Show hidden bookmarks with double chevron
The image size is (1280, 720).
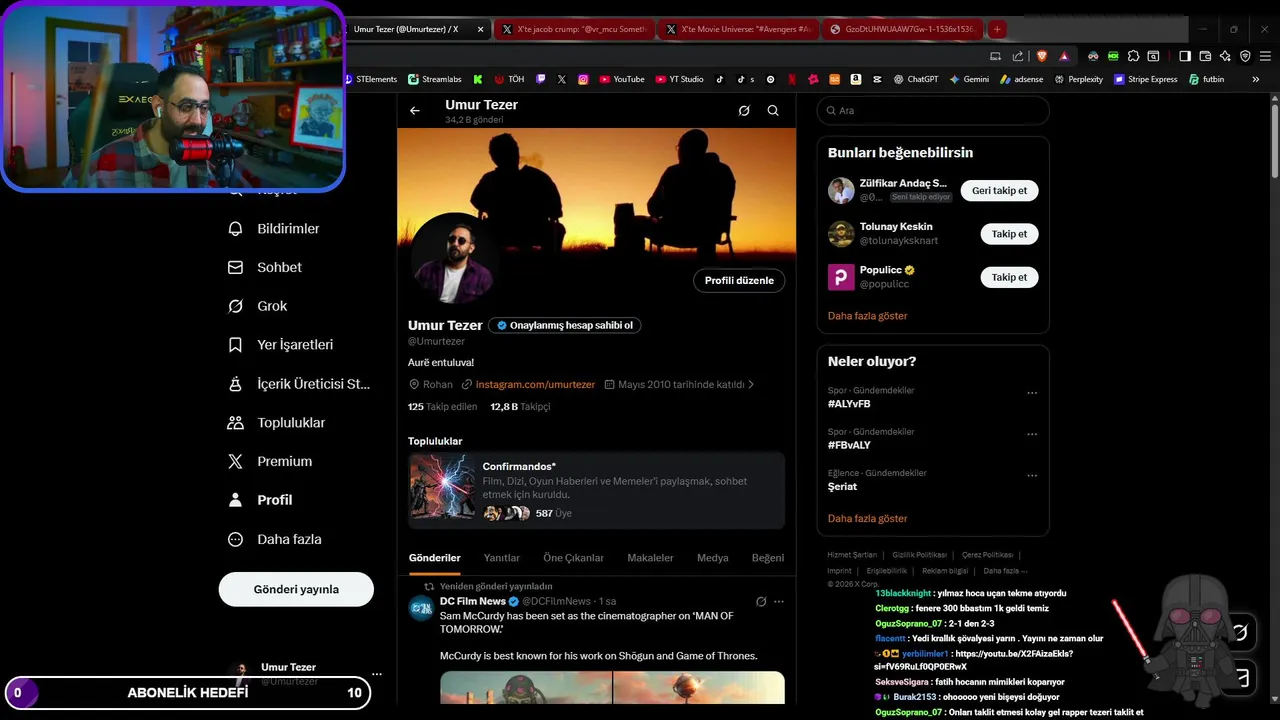click(x=1256, y=79)
